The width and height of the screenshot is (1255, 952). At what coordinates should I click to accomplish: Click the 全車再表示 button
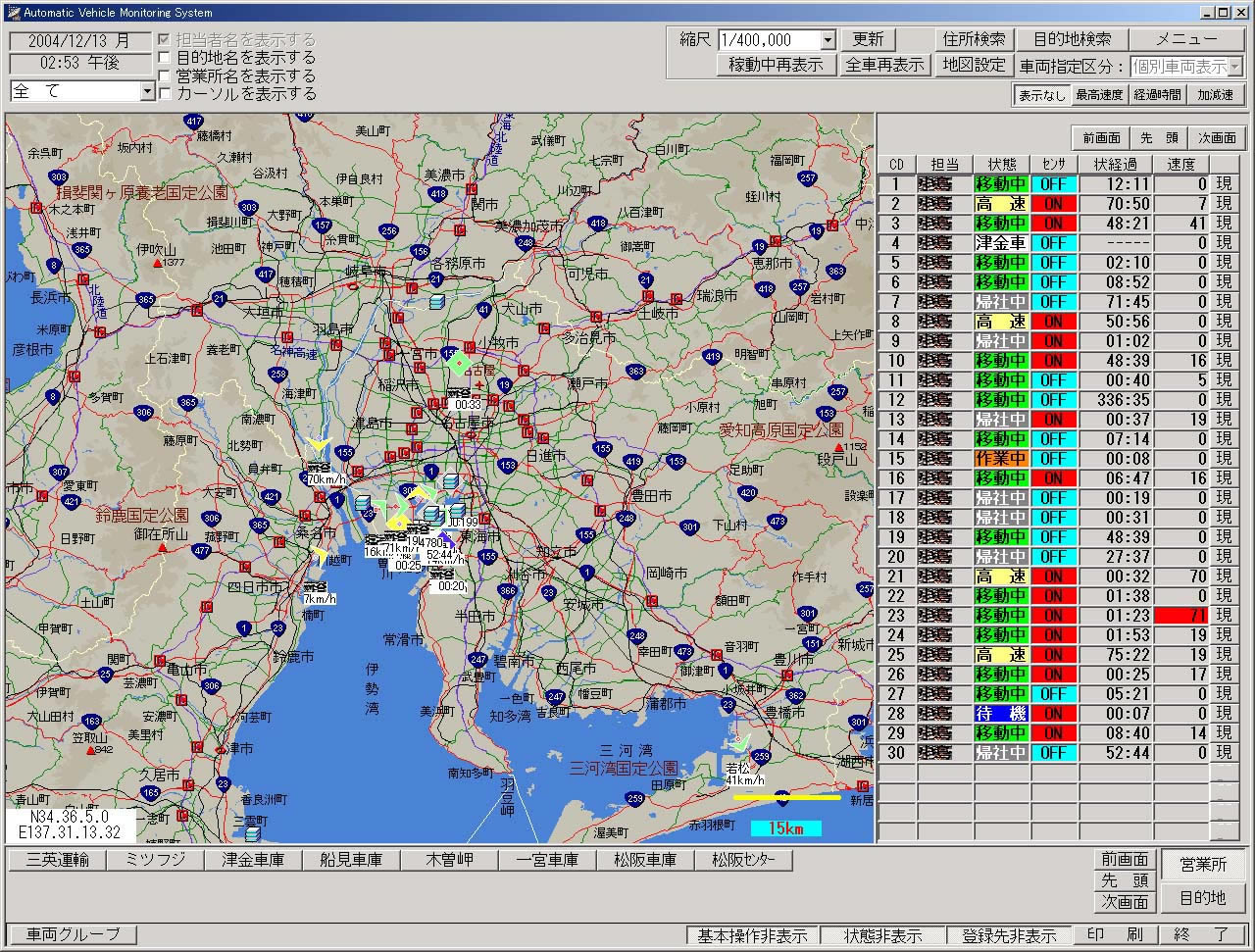(x=885, y=65)
